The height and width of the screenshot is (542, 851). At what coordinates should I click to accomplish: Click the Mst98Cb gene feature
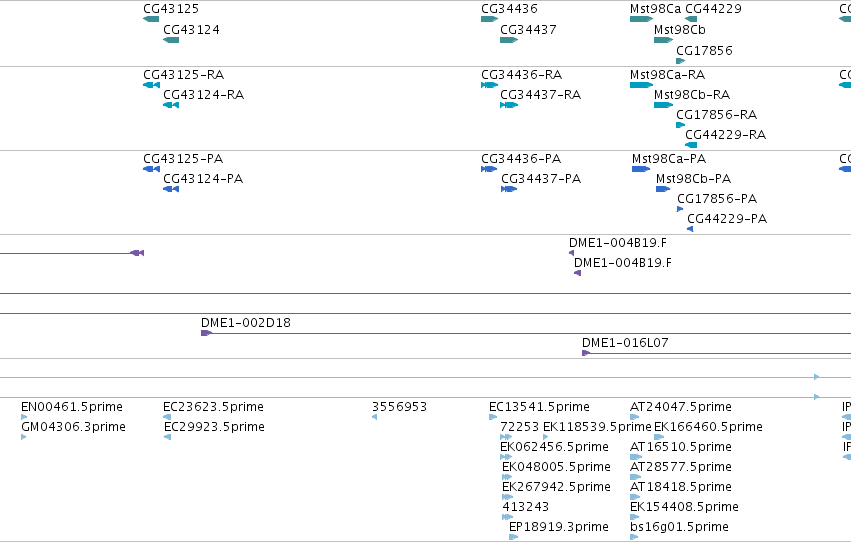[663, 40]
